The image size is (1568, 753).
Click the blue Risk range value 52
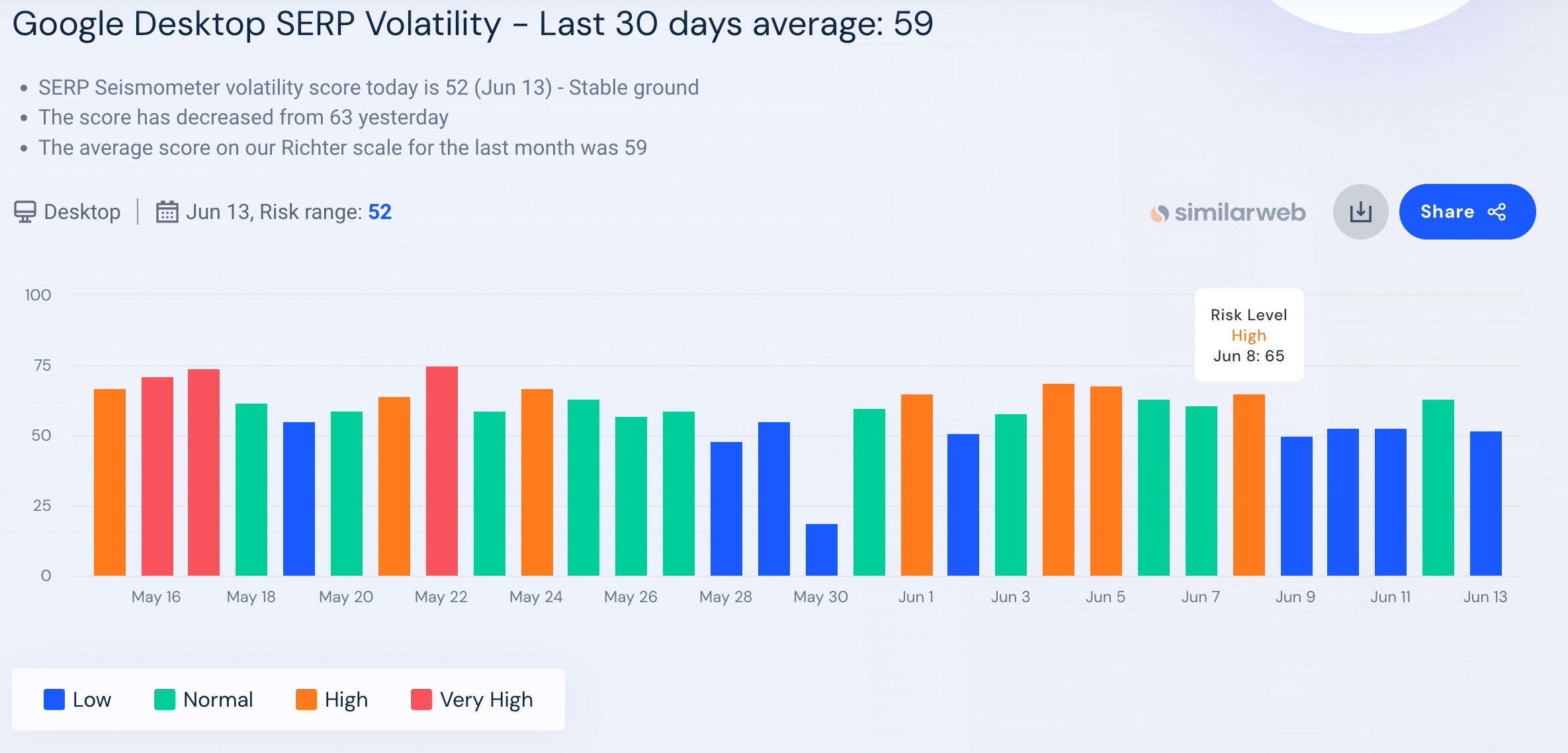[x=380, y=212]
